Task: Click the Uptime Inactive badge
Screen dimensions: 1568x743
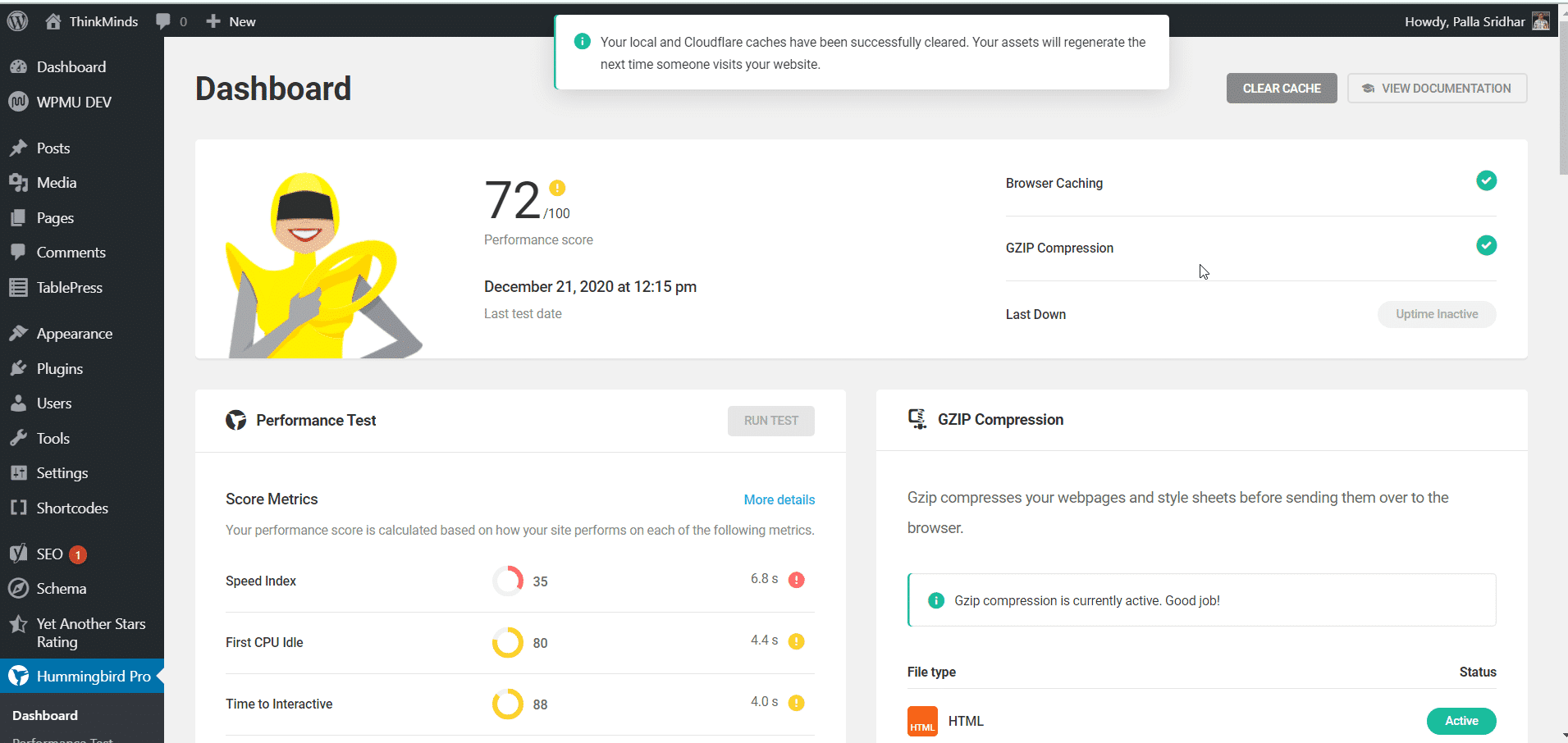Action: coord(1437,314)
